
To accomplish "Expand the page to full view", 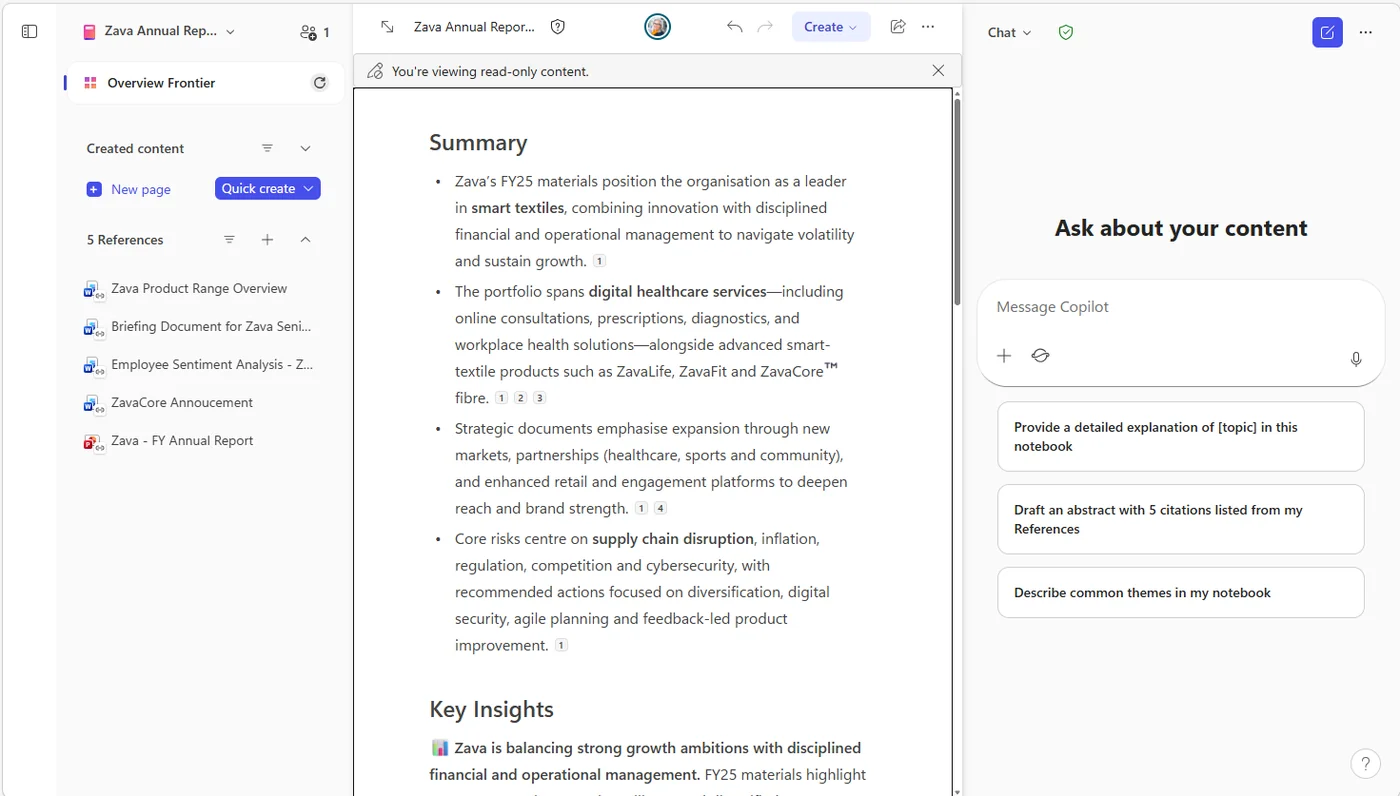I will coord(388,27).
